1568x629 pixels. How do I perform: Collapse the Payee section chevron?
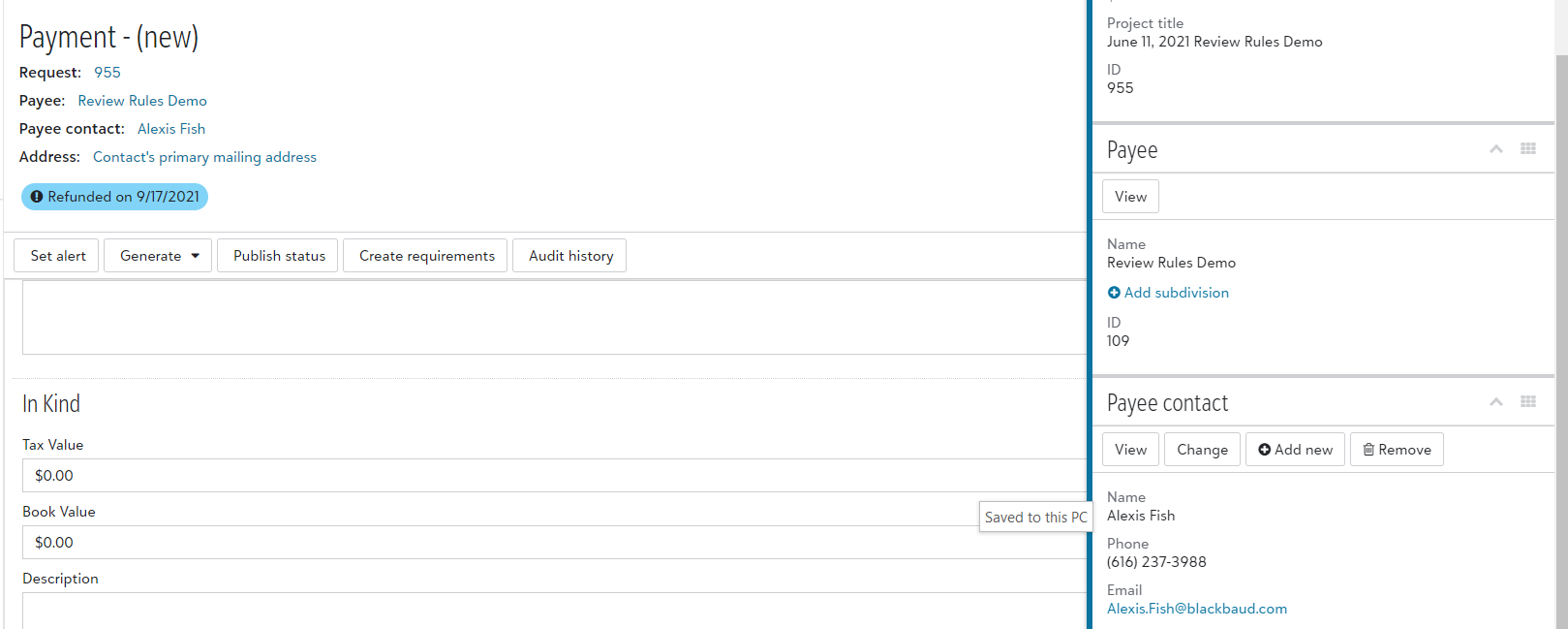[x=1496, y=149]
